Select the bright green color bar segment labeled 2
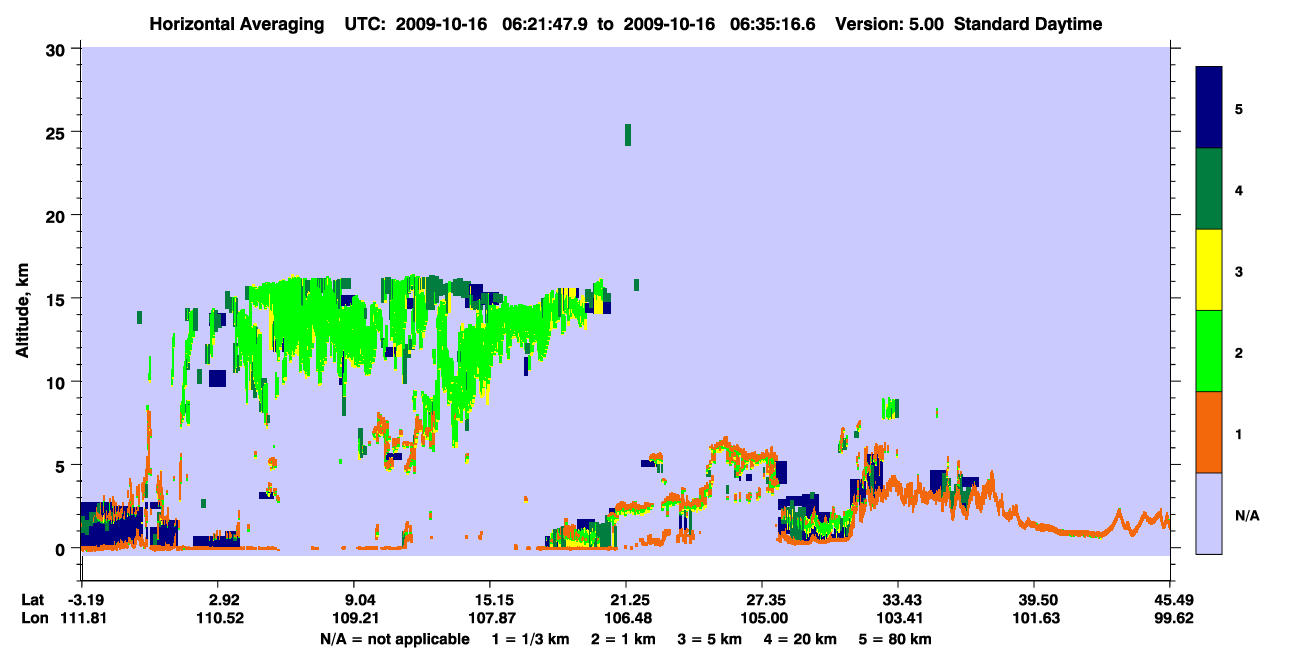The image size is (1300, 667). coord(1209,350)
